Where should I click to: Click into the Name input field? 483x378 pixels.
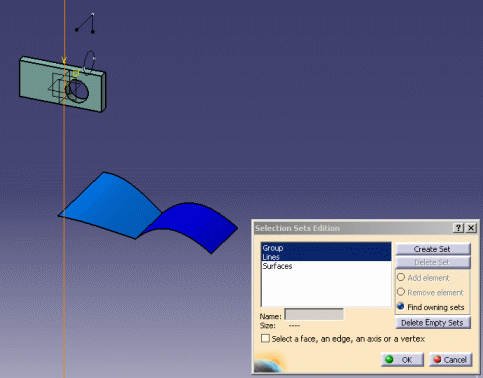[x=314, y=315]
